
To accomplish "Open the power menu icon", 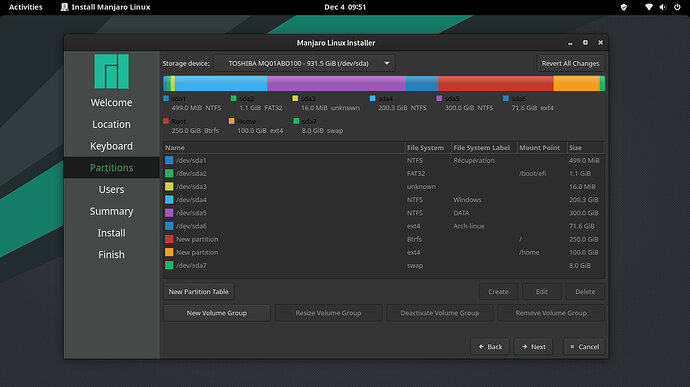I will coord(677,7).
